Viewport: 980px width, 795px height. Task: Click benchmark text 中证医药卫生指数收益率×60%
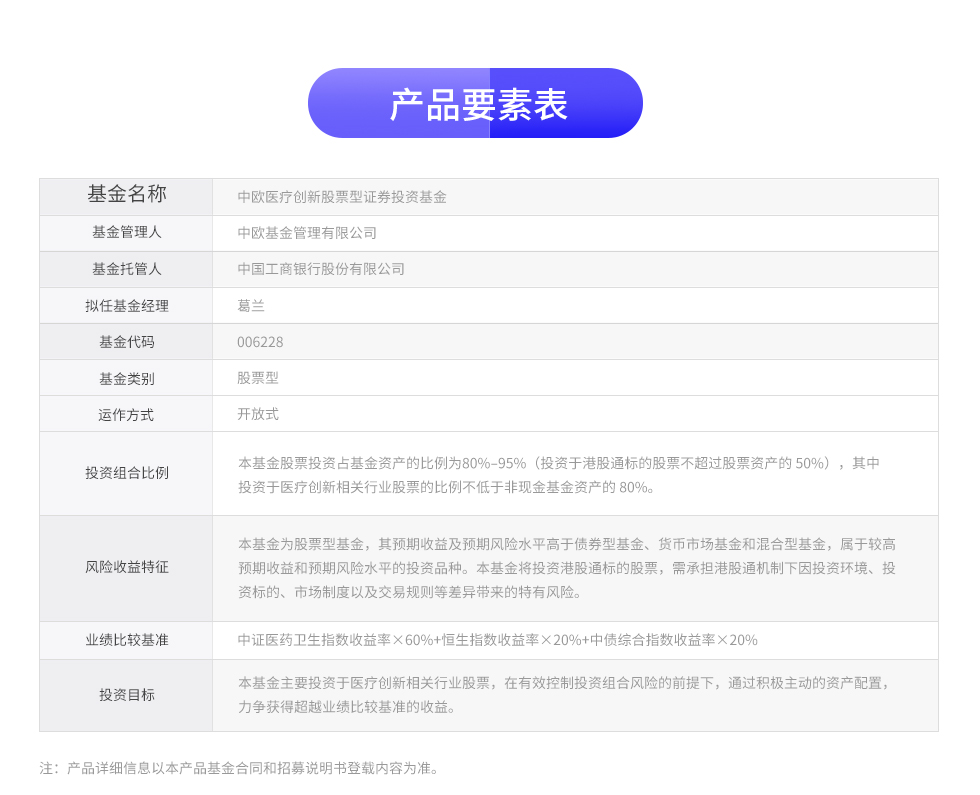[x=336, y=640]
